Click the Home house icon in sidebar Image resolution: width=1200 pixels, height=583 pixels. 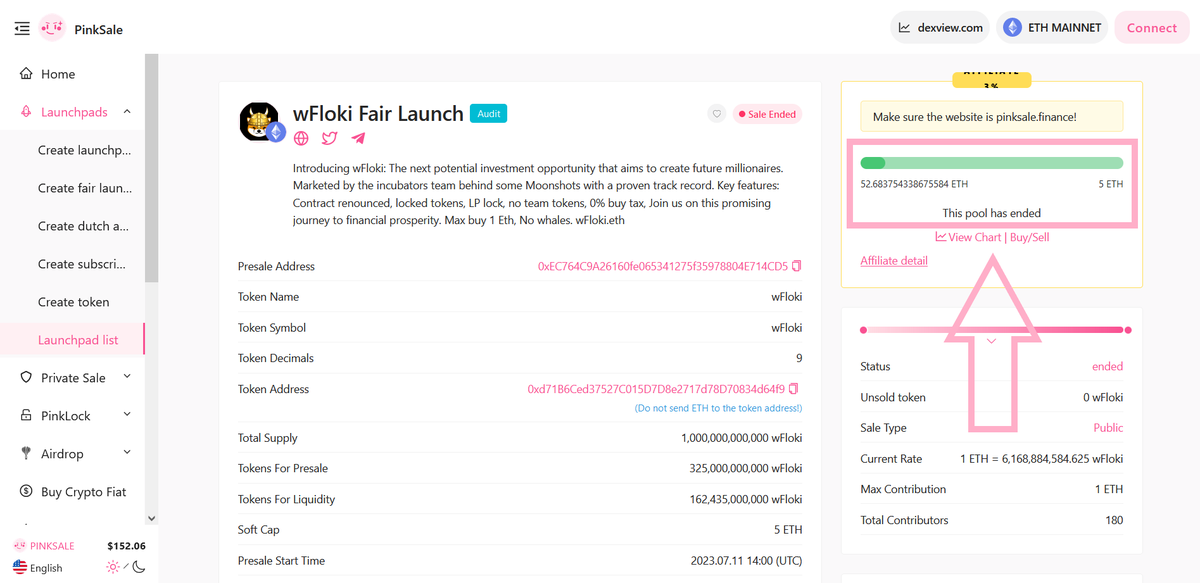tap(26, 74)
